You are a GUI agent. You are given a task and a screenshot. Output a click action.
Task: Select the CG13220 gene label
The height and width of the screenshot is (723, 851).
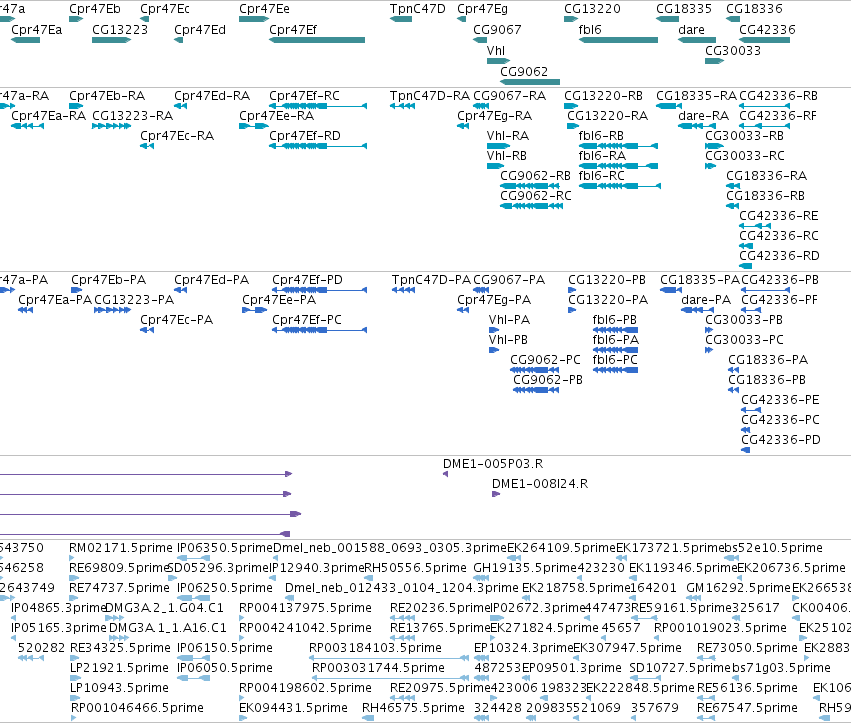[x=592, y=9]
